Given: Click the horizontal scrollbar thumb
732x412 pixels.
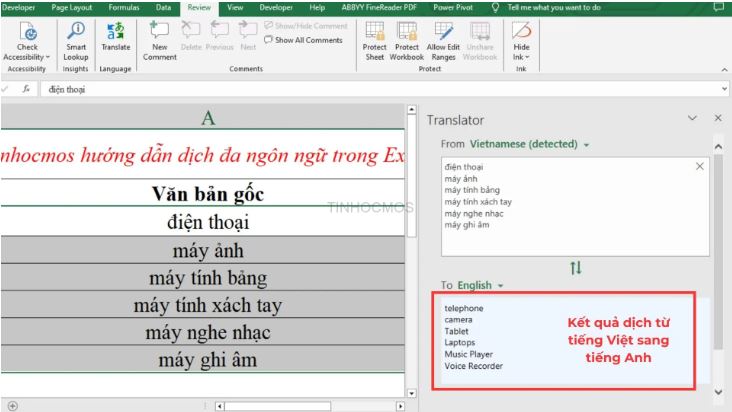Looking at the screenshot, I should [x=278, y=406].
